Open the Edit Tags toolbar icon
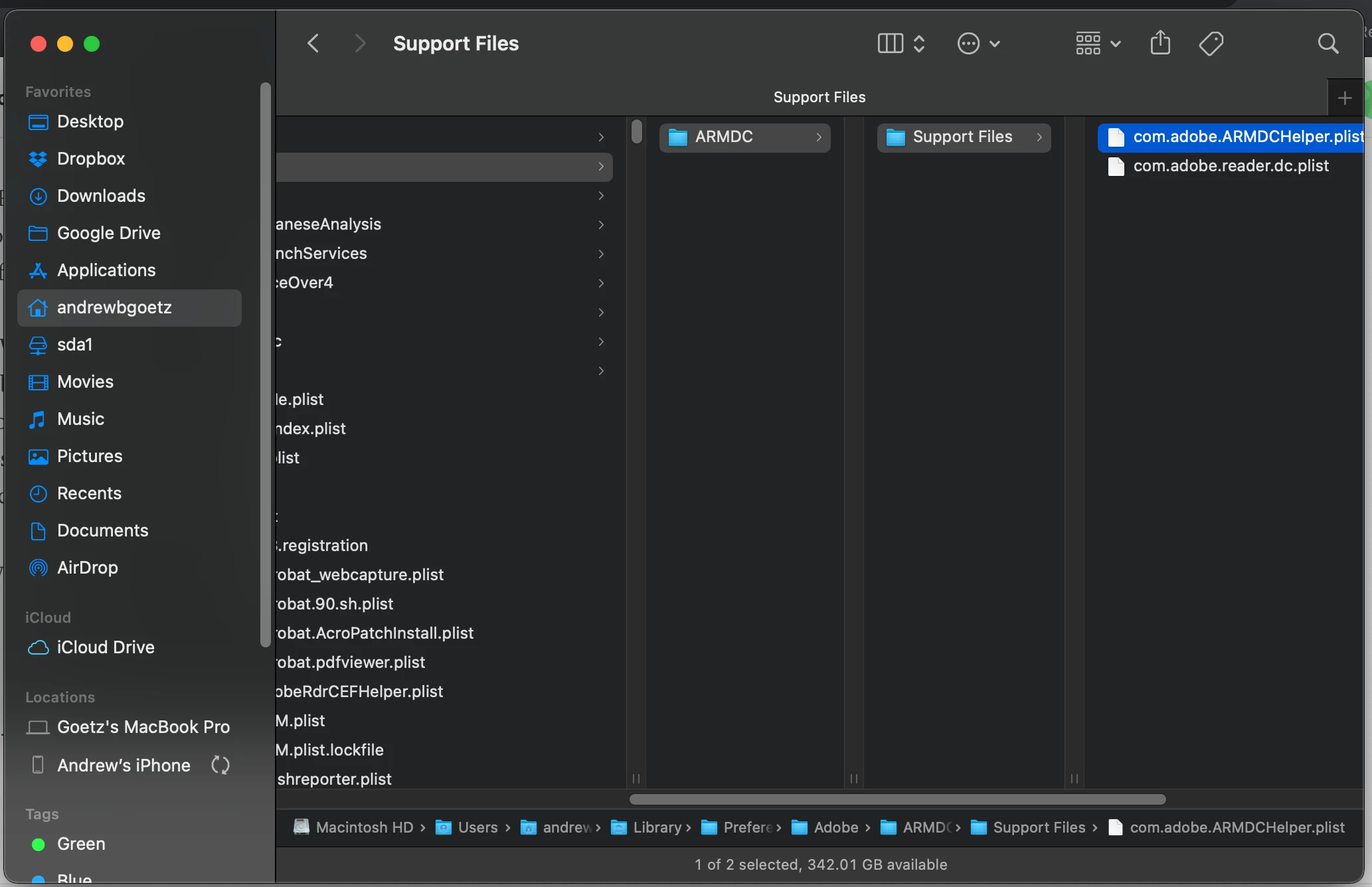 tap(1211, 44)
